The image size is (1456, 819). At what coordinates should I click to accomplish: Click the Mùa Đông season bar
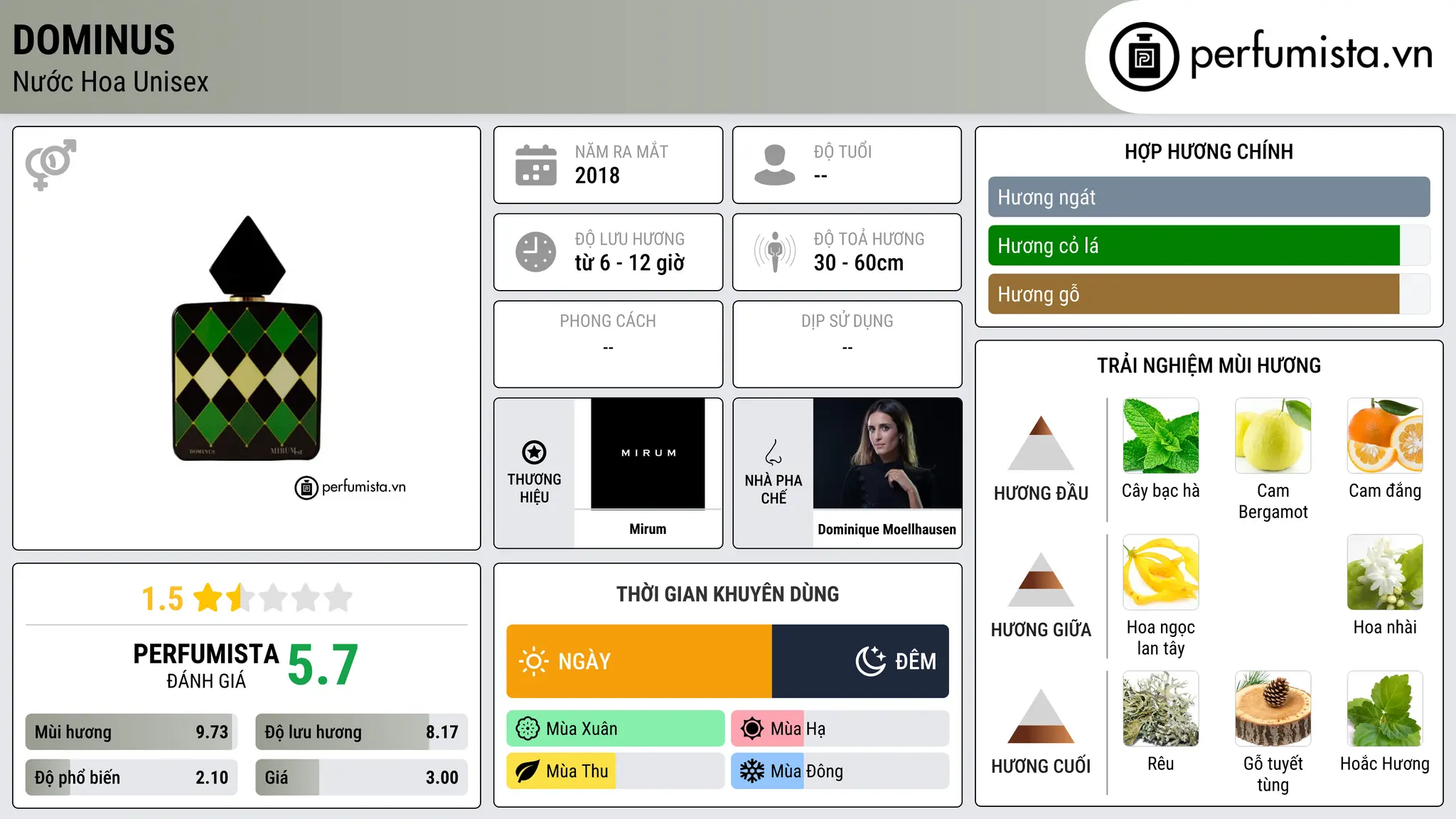pyautogui.click(x=840, y=771)
